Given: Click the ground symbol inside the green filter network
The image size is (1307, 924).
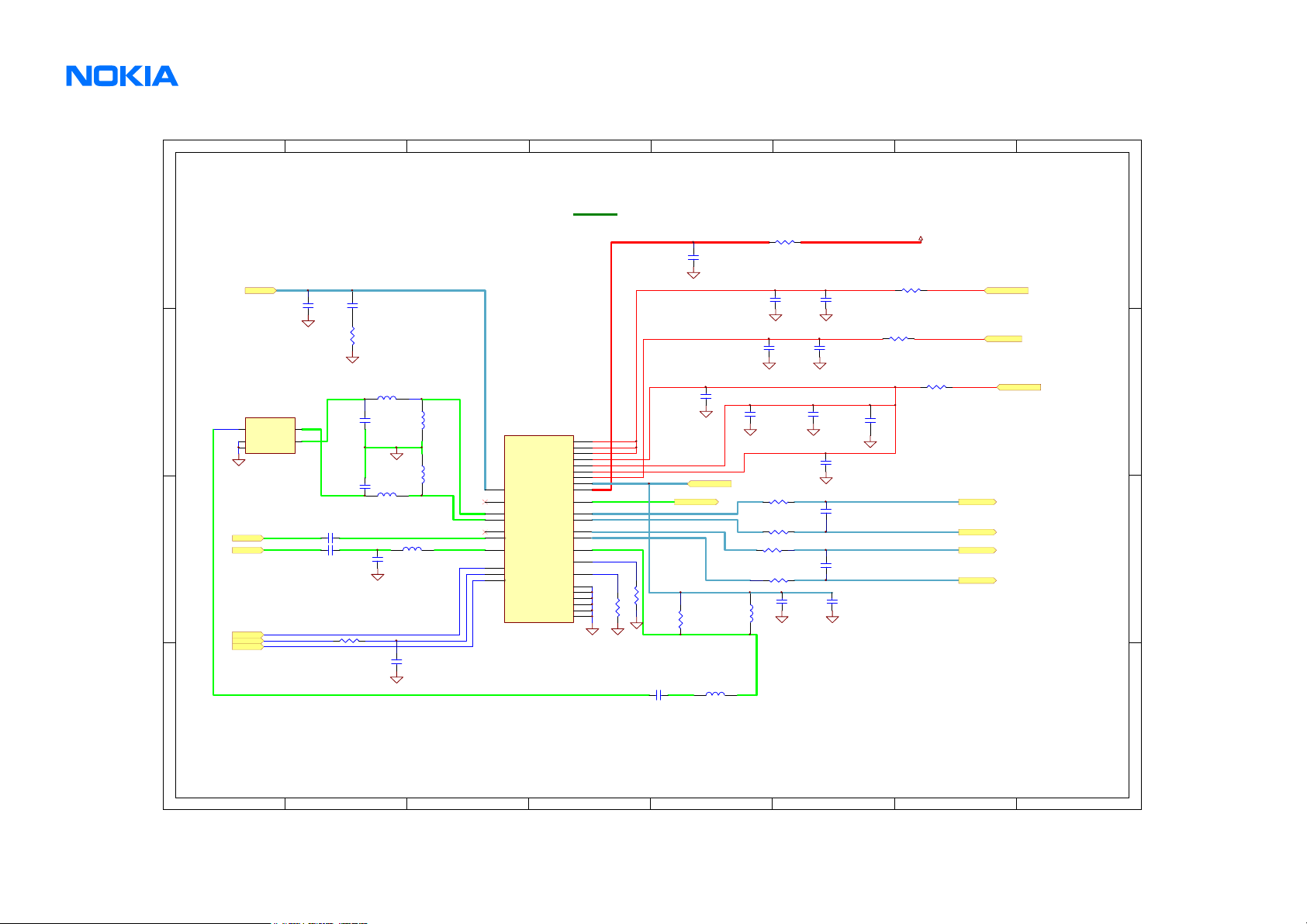Looking at the screenshot, I should click(397, 455).
